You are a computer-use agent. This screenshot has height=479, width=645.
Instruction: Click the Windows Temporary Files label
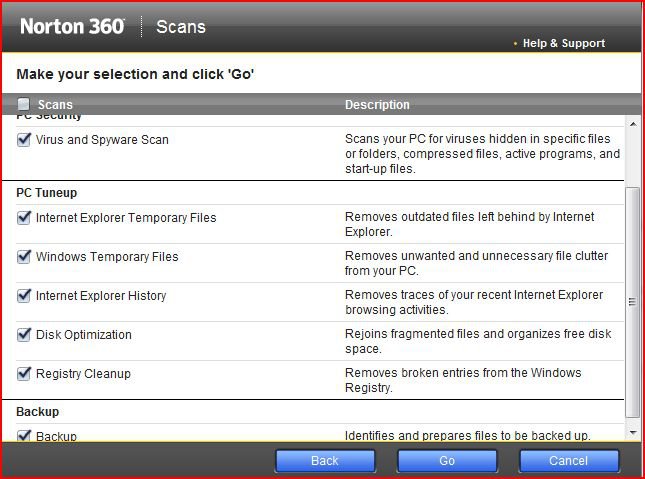click(x=107, y=256)
